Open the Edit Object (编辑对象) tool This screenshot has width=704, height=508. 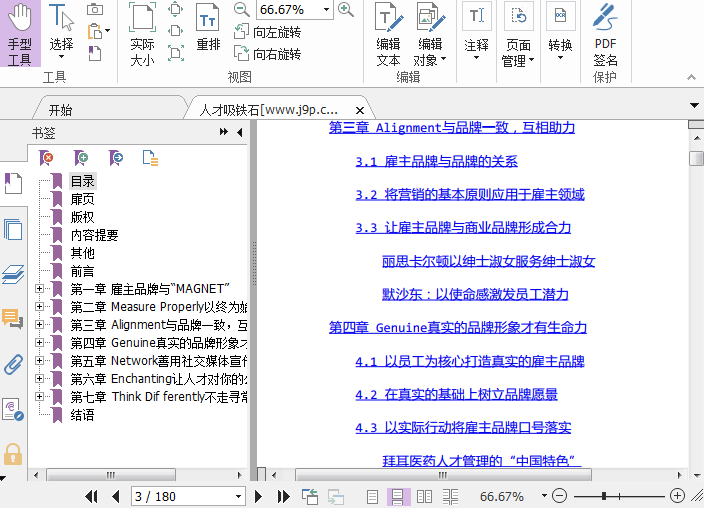(430, 34)
